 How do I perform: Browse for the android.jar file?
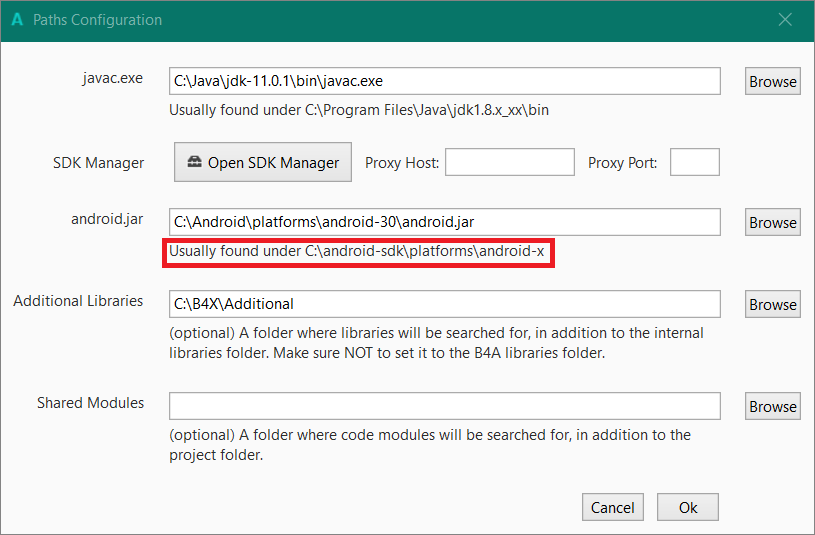pos(772,223)
